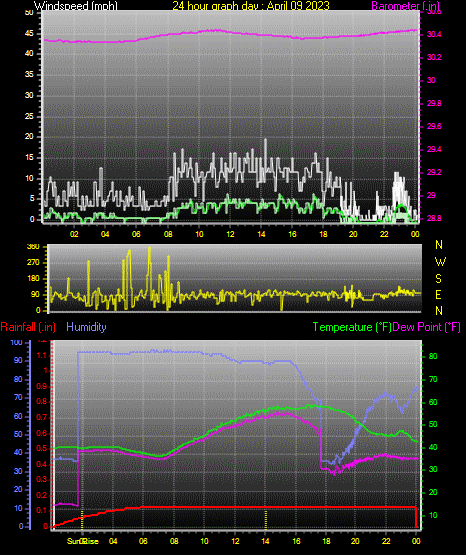
Task: Click the red "Rainfall (.in)" legend label
Action: (28, 327)
